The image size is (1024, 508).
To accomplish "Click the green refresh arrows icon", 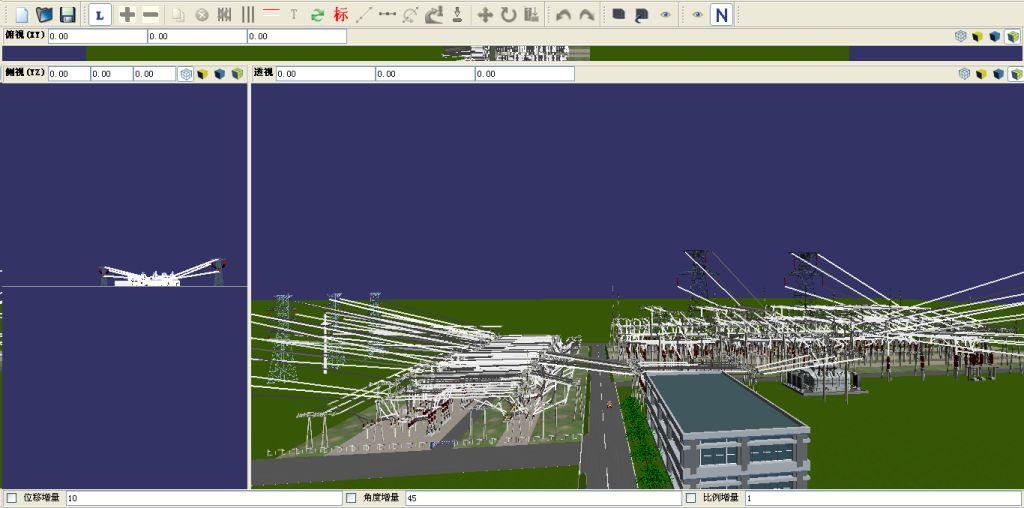I will point(317,15).
